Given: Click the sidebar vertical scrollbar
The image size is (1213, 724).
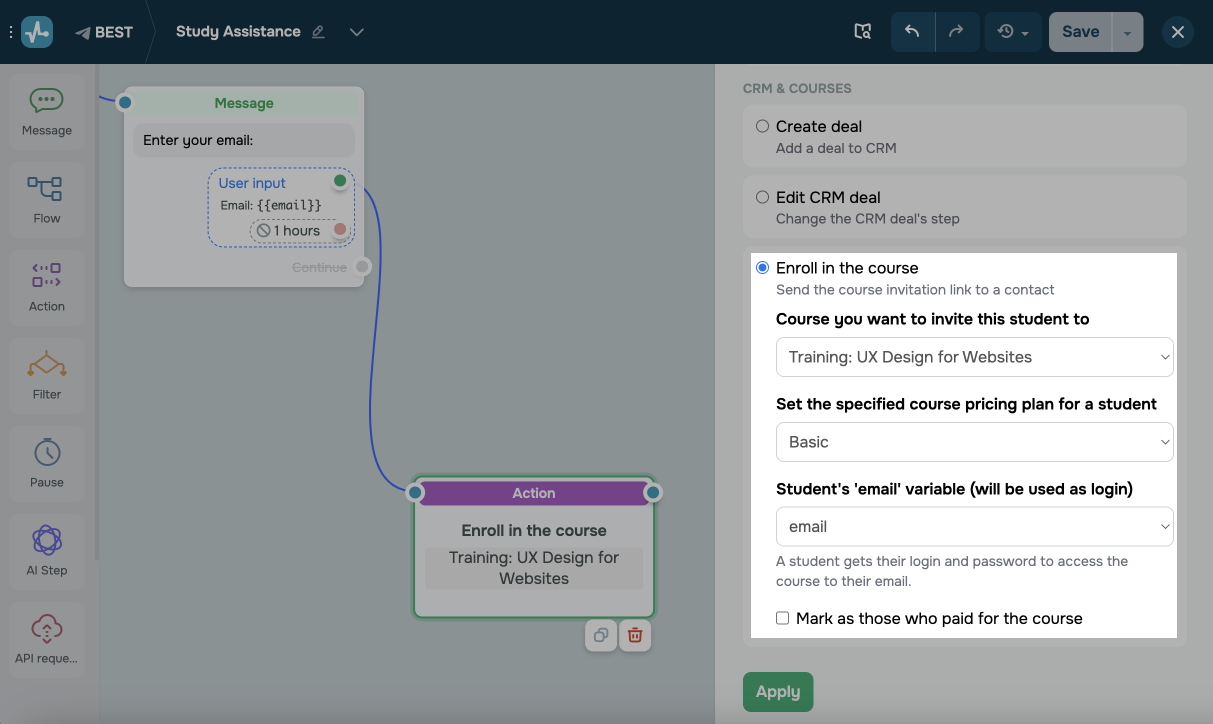Looking at the screenshot, I should tap(97, 310).
